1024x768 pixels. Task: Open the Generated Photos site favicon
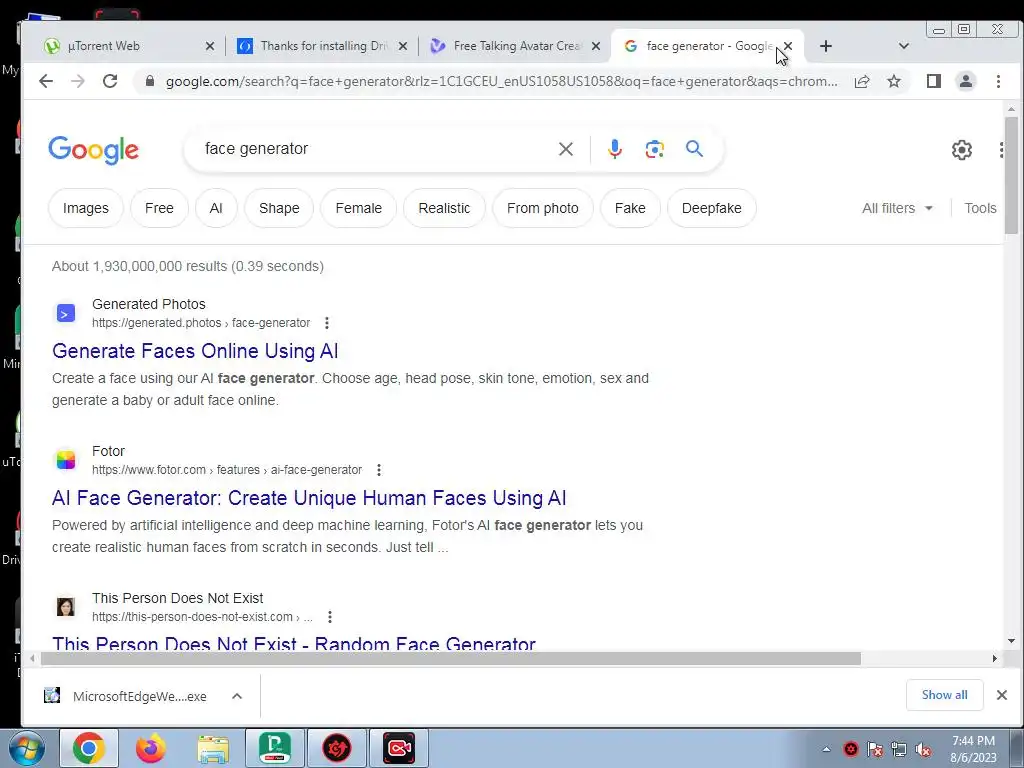65,313
